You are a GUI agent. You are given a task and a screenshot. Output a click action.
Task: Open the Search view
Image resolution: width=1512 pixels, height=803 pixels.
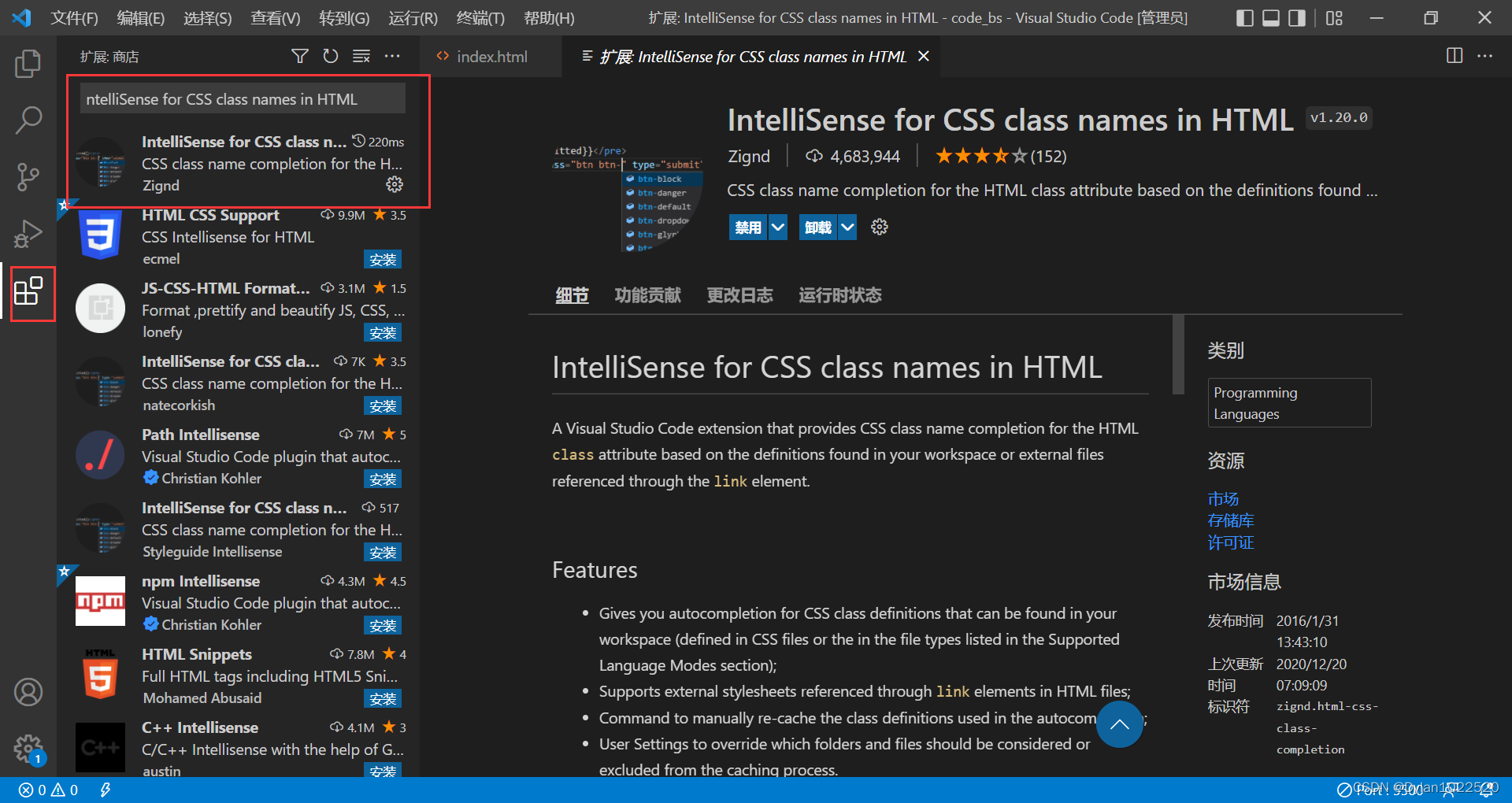point(29,120)
